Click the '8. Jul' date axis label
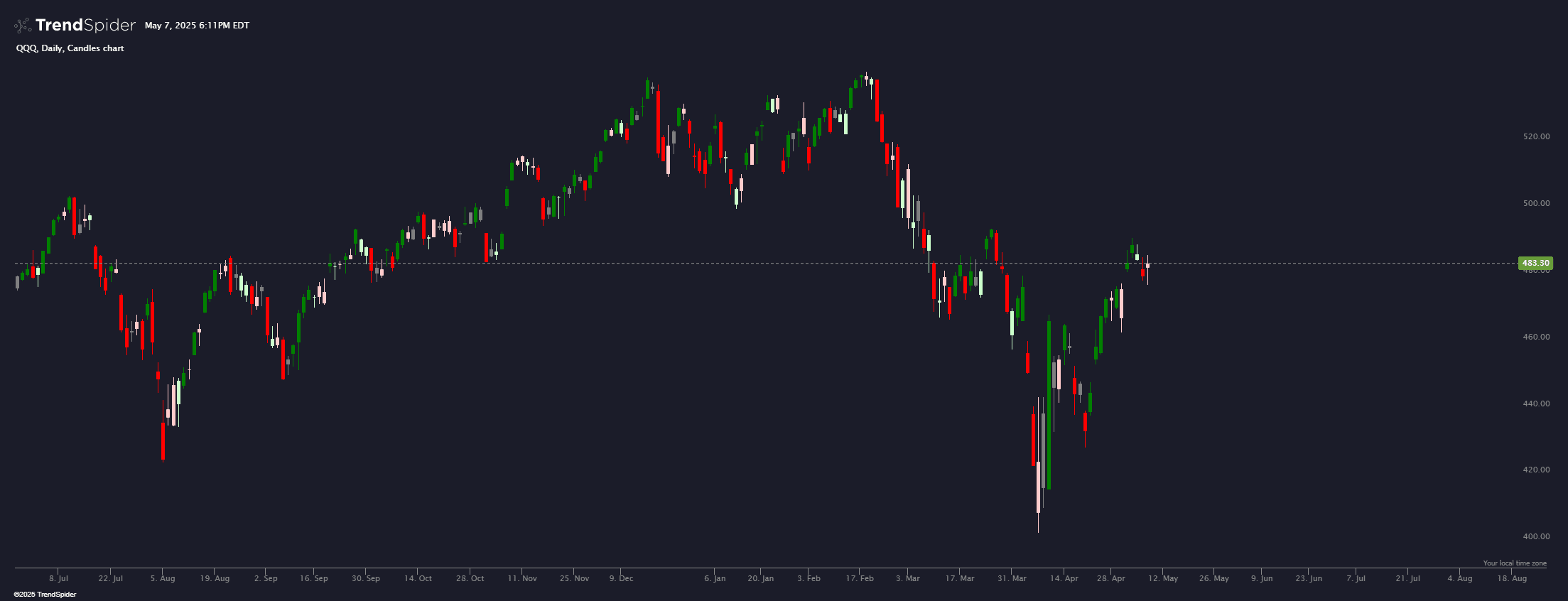This screenshot has width=1568, height=601. (59, 578)
